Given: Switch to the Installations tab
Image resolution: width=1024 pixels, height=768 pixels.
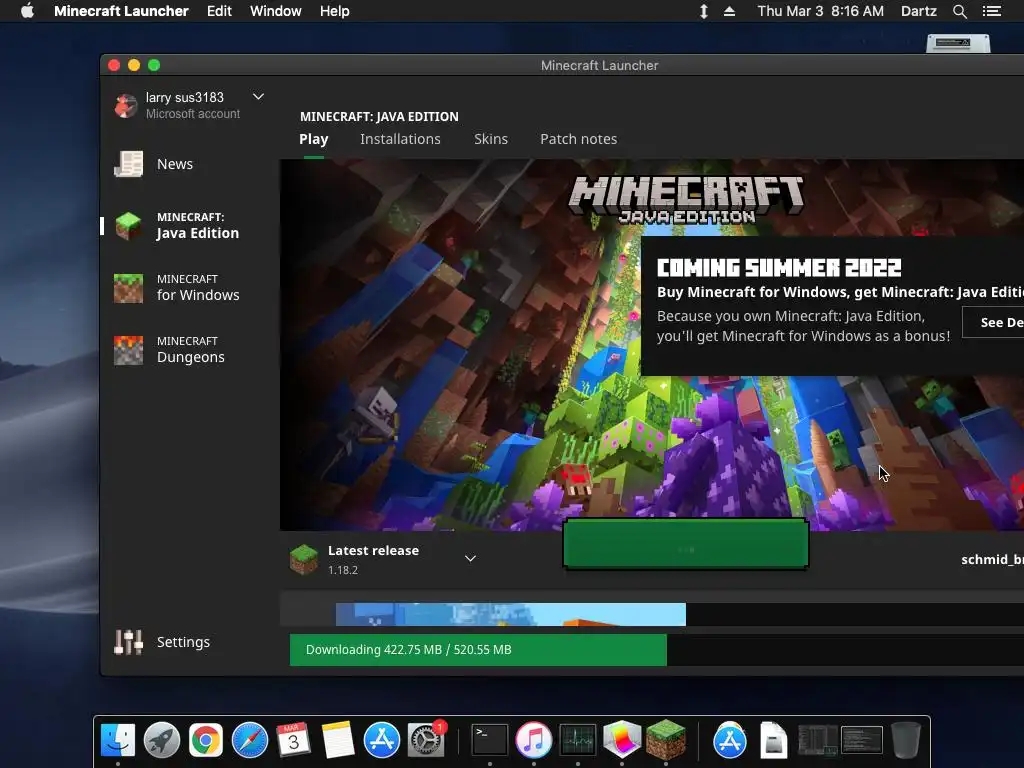Looking at the screenshot, I should coord(400,139).
